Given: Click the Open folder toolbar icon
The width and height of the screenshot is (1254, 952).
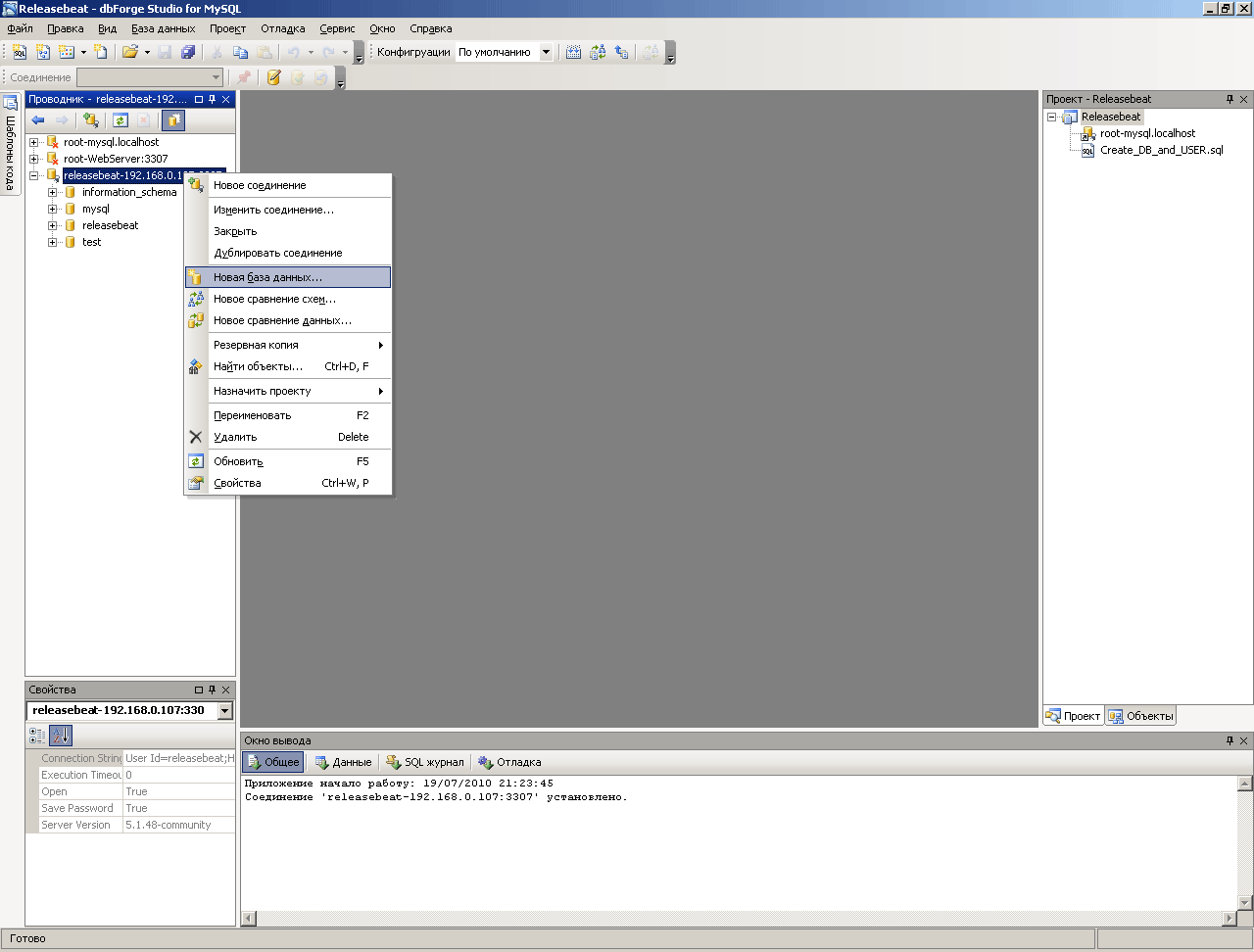Looking at the screenshot, I should (129, 52).
